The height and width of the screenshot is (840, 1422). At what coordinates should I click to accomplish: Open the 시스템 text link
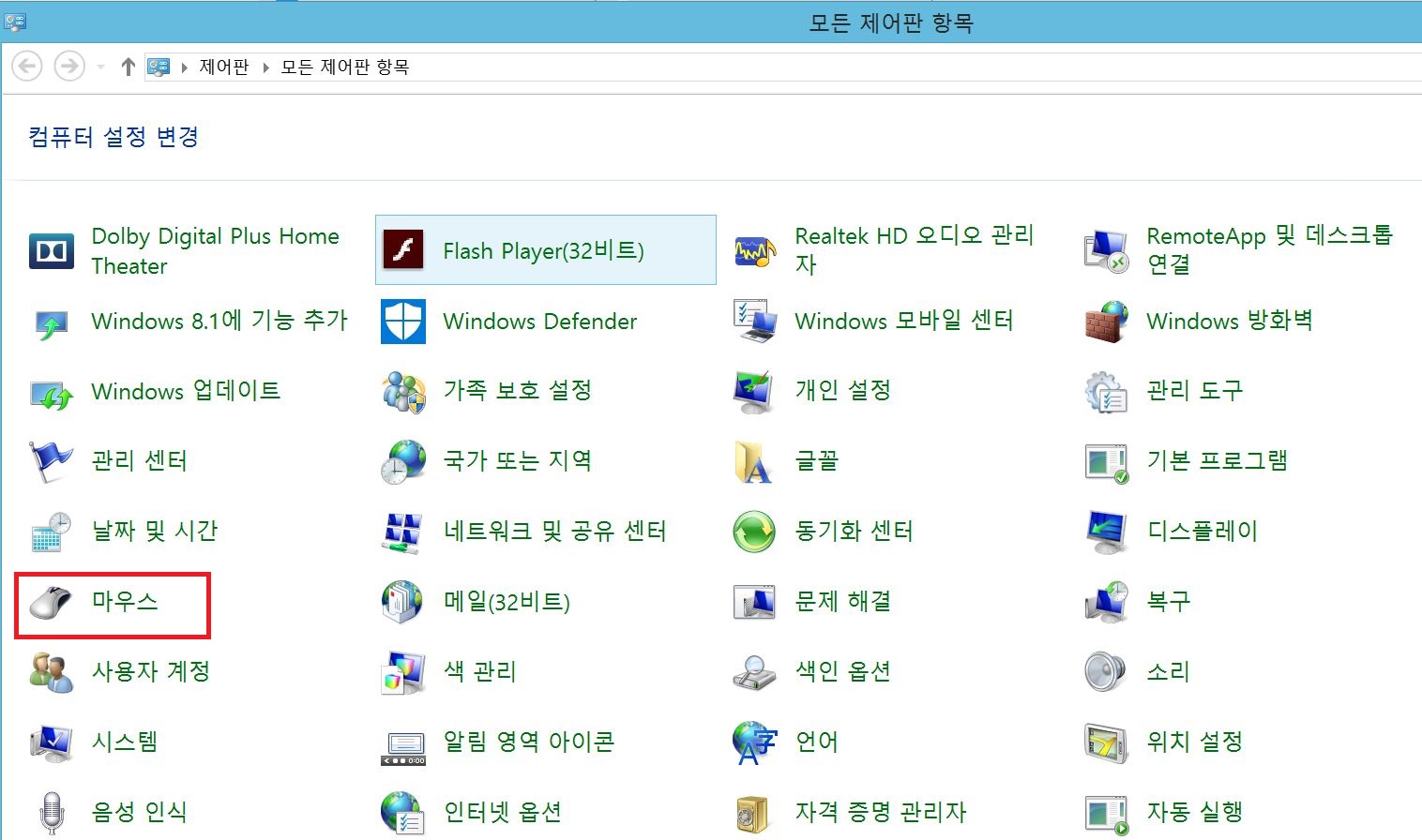(x=125, y=742)
